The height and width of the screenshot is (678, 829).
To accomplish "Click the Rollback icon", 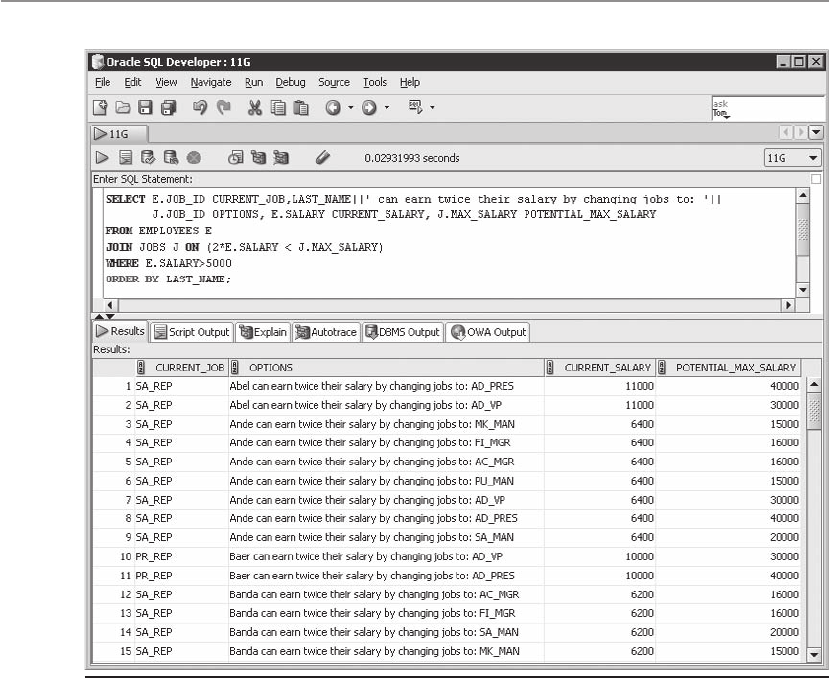I will (171, 158).
